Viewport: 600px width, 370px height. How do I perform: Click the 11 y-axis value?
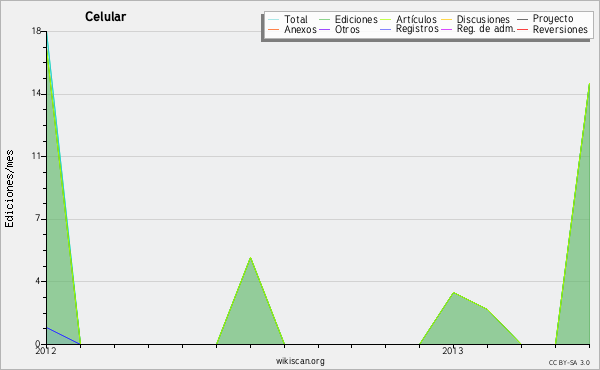[36, 156]
